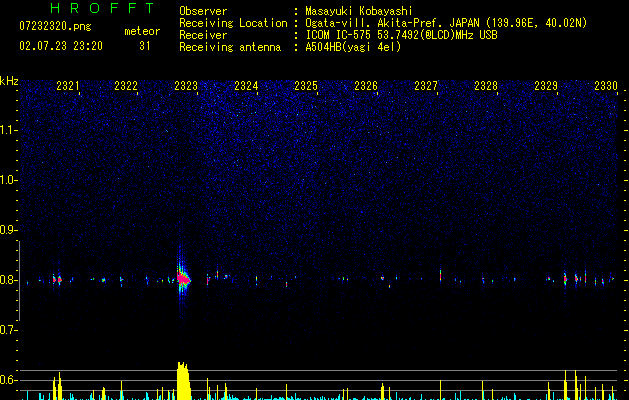Click the 0.6 kHz axis label

[x=8, y=380]
